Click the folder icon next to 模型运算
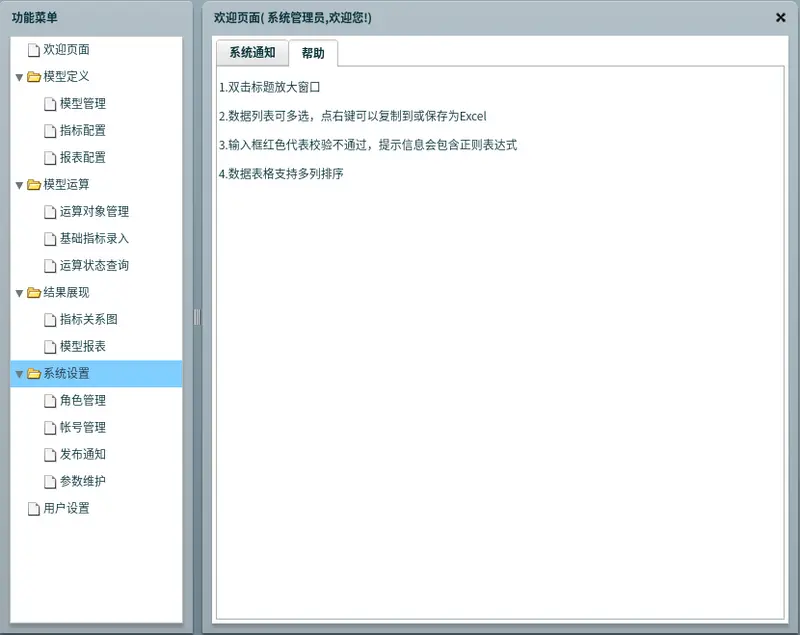Screen dimensions: 800x635 tap(32, 184)
